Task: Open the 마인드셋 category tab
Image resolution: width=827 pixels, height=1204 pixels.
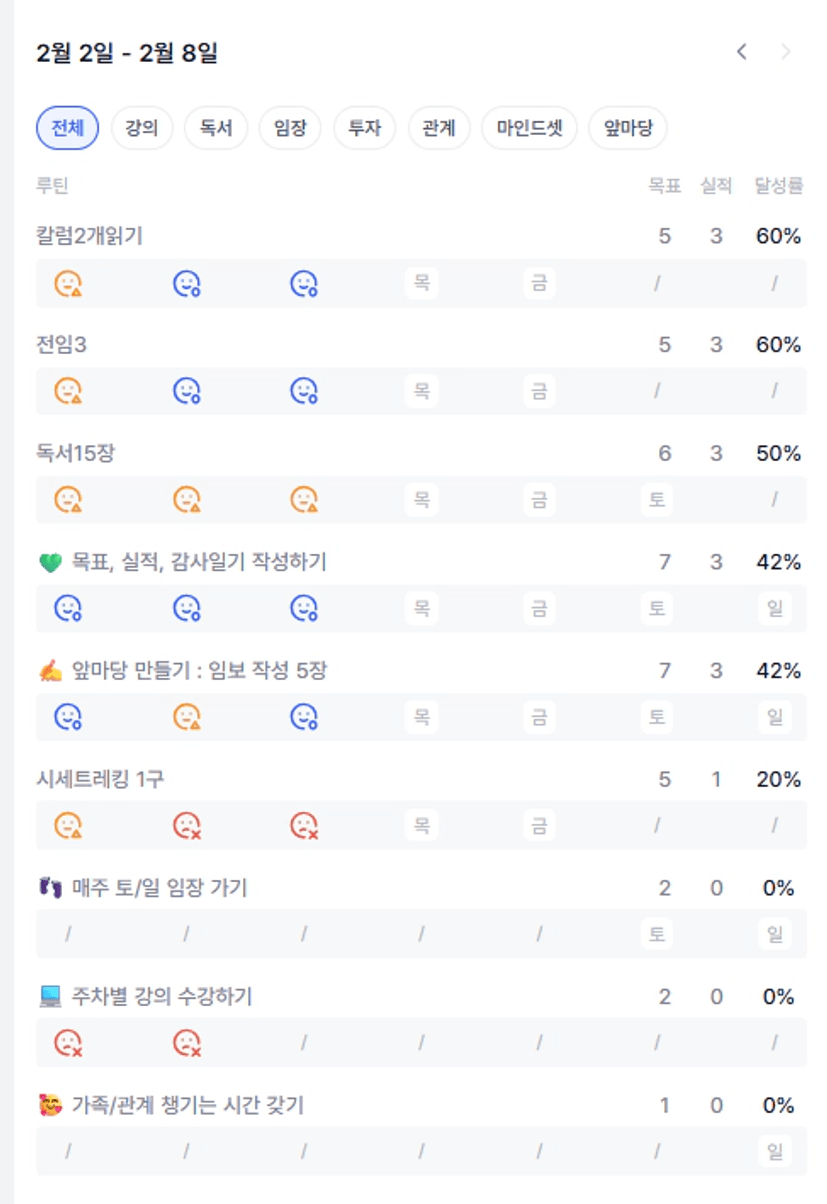Action: point(529,128)
